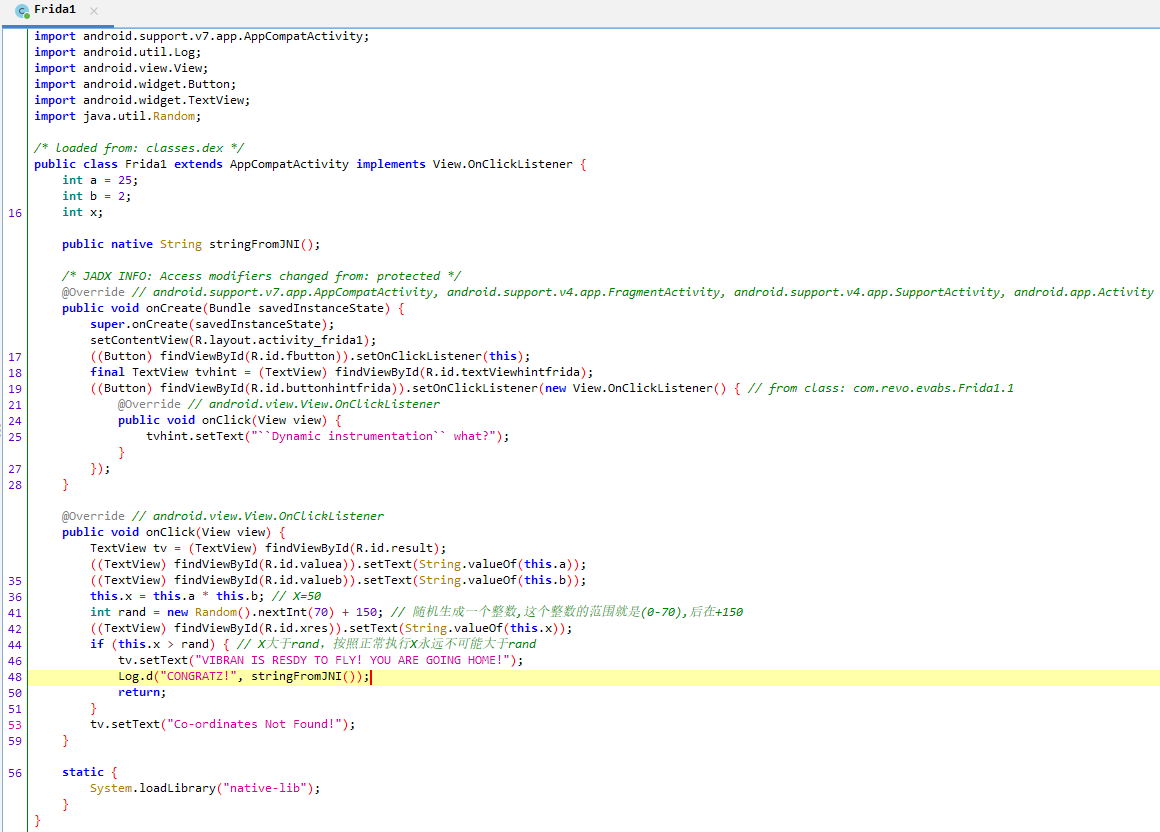This screenshot has height=832, width=1160.
Task: Click the 'X=50' comment
Action: point(296,596)
